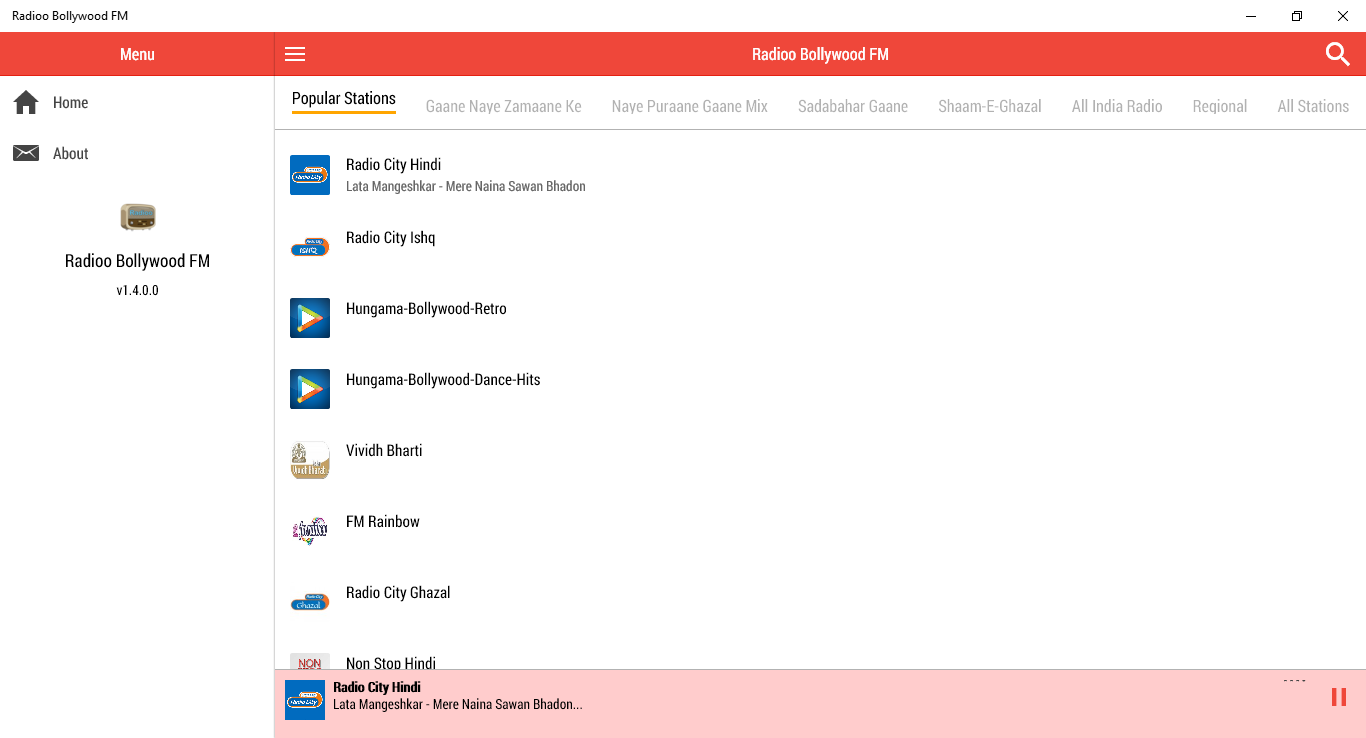
Task: Open the All India Radio tab
Action: [x=1117, y=106]
